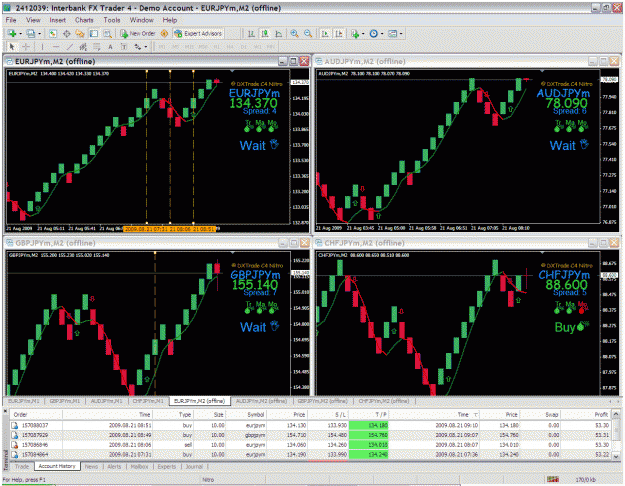Expand the New Chart dropdown arrow
This screenshot has height=486, width=625.
tap(20, 34)
